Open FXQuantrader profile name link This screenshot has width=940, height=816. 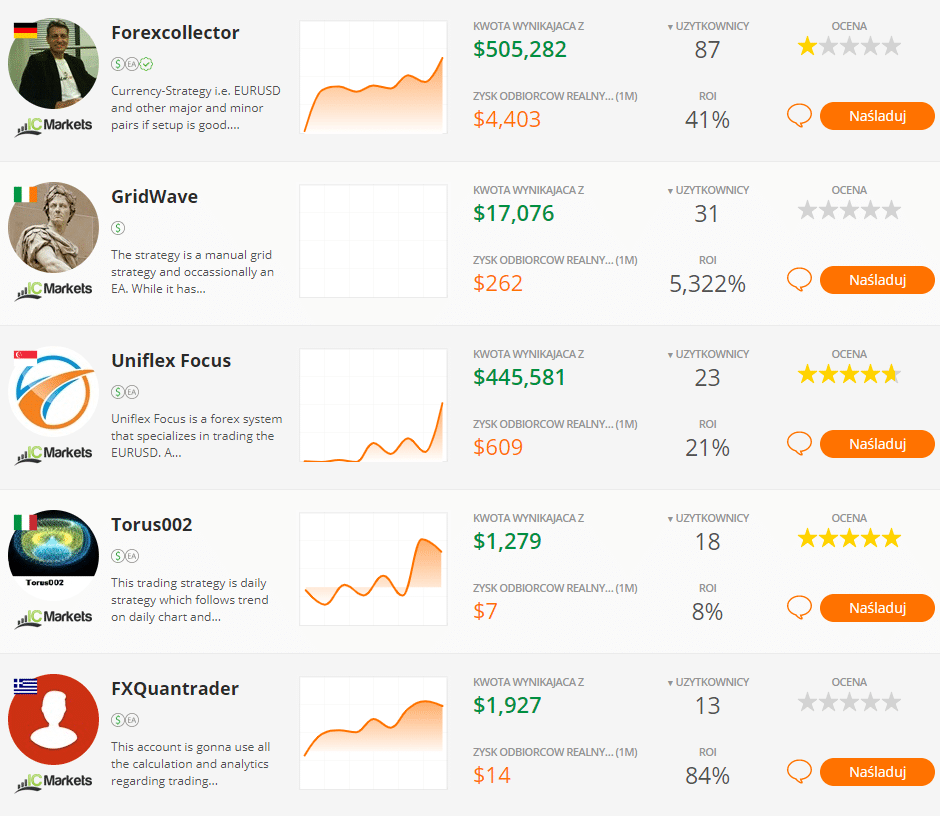tap(175, 689)
